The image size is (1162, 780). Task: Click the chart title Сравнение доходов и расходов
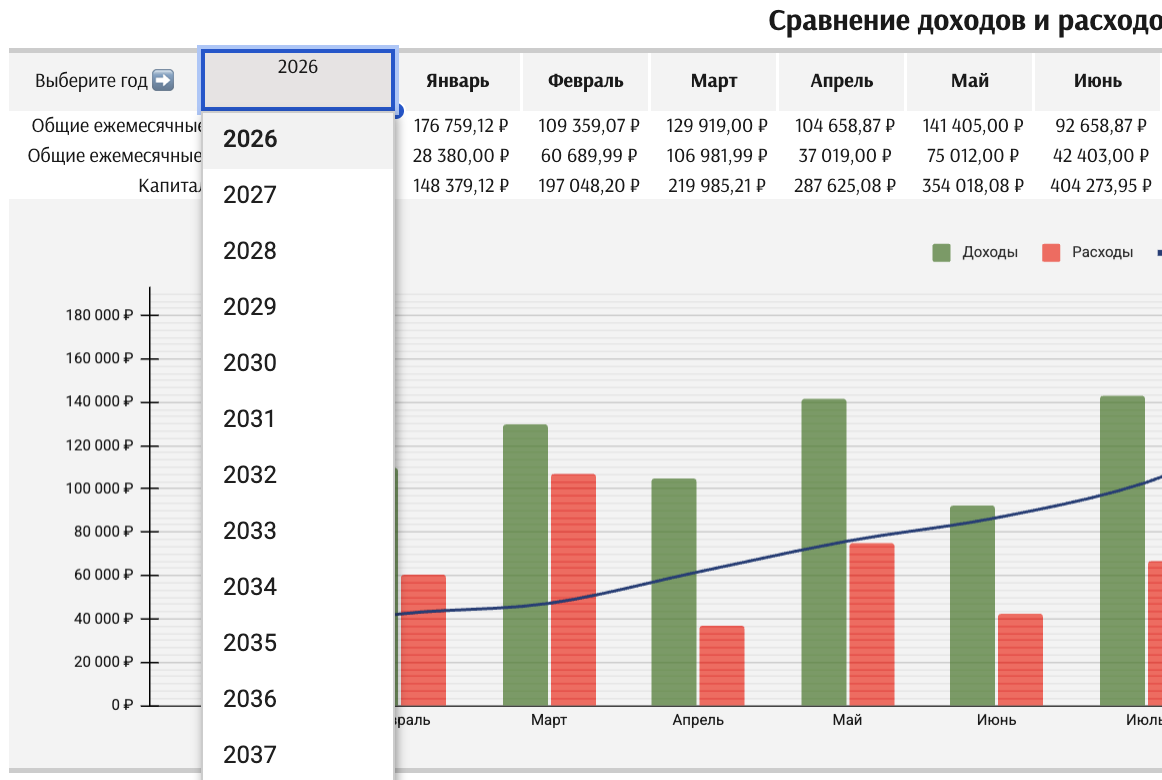point(965,21)
